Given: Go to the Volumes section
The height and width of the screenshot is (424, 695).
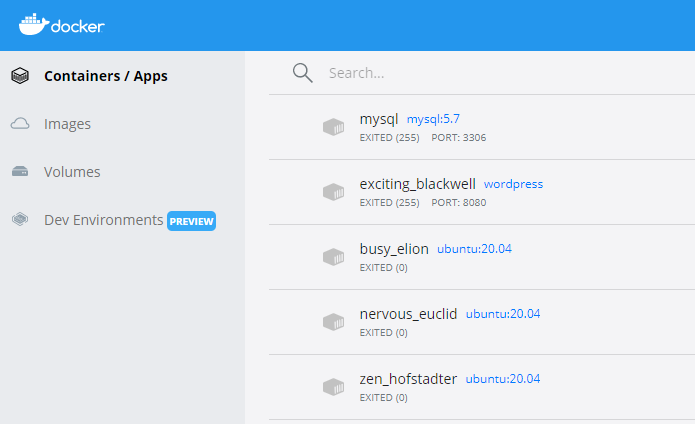Looking at the screenshot, I should click(x=72, y=172).
